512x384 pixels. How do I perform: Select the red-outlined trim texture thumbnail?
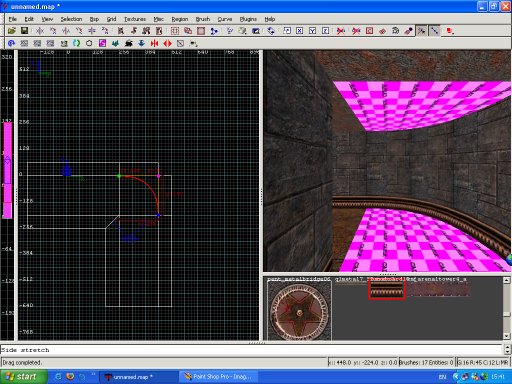click(387, 290)
